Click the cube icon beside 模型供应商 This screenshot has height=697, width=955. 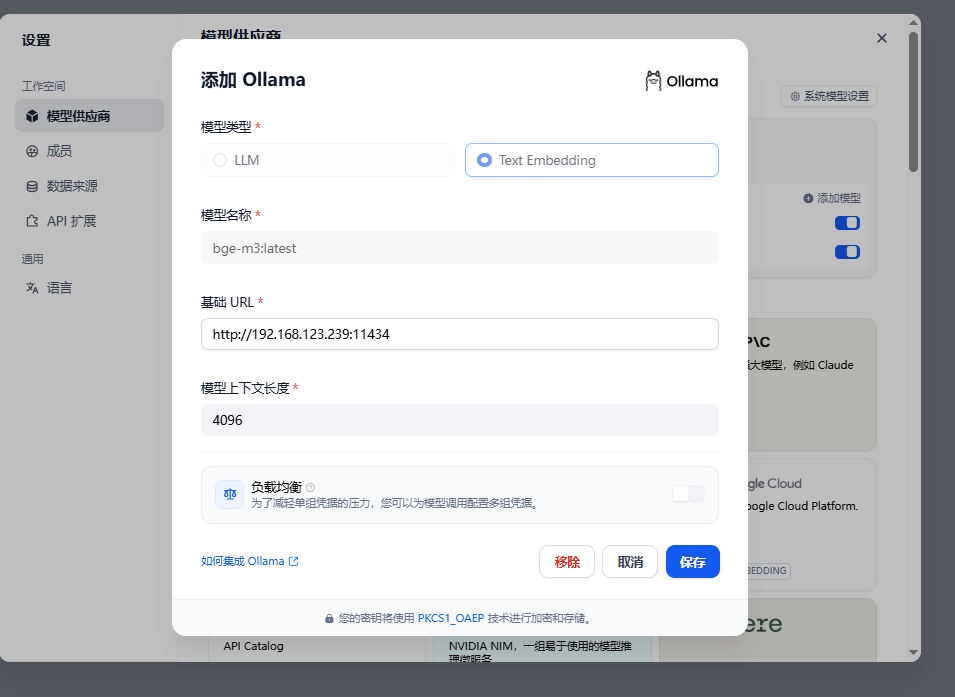pos(32,116)
